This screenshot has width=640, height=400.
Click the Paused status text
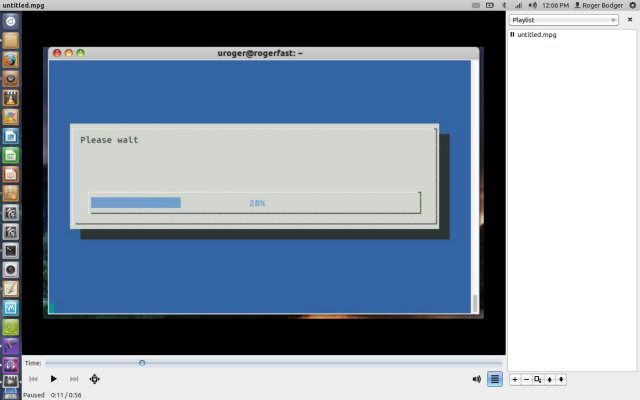[34, 395]
